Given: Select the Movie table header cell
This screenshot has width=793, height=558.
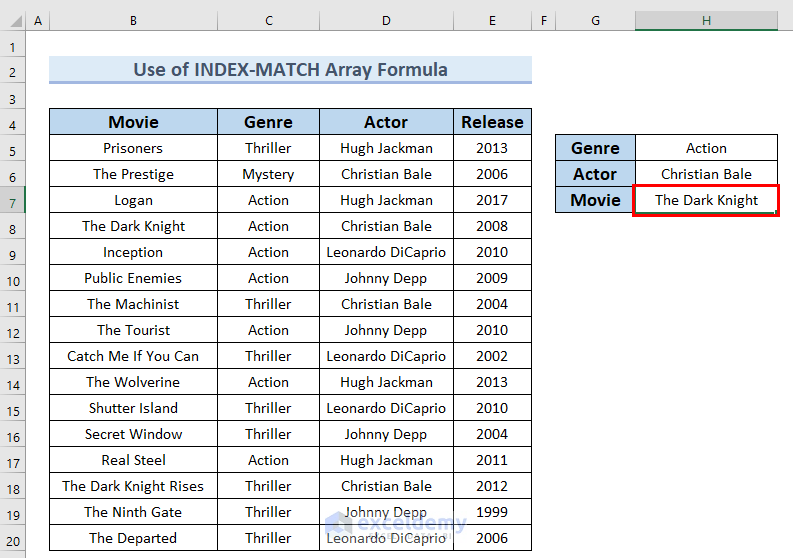Looking at the screenshot, I should [133, 122].
